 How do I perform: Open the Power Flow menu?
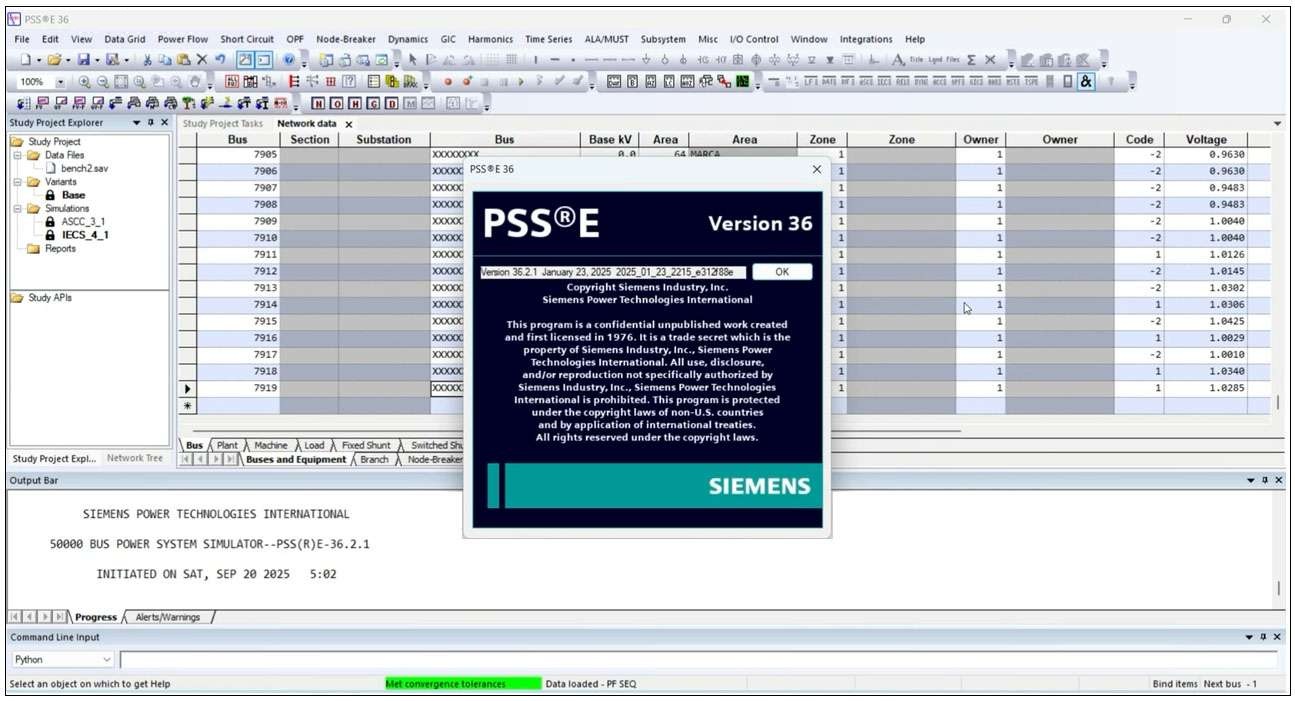[183, 39]
